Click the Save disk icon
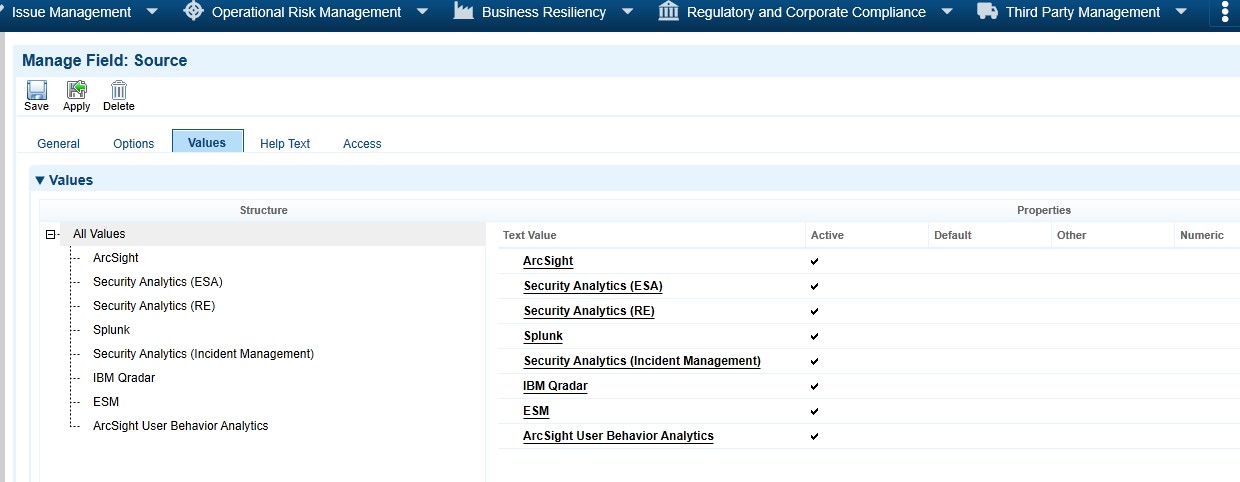This screenshot has height=482, width=1240. (37, 89)
